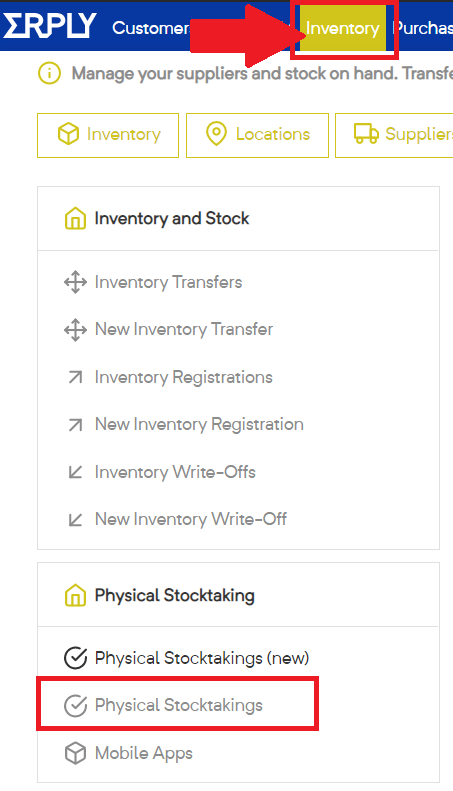The image size is (453, 791).
Task: Click the Physical Stocktaking house icon
Action: [75, 595]
